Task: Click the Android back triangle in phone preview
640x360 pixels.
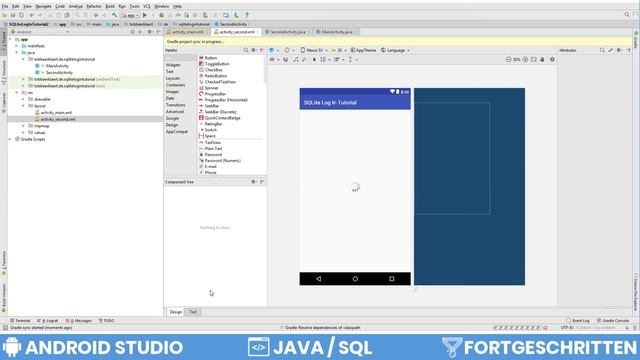Action: pyautogui.click(x=318, y=279)
